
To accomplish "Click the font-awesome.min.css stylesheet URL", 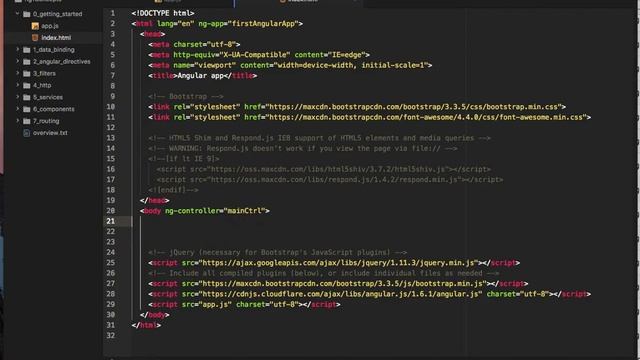I will 426,117.
